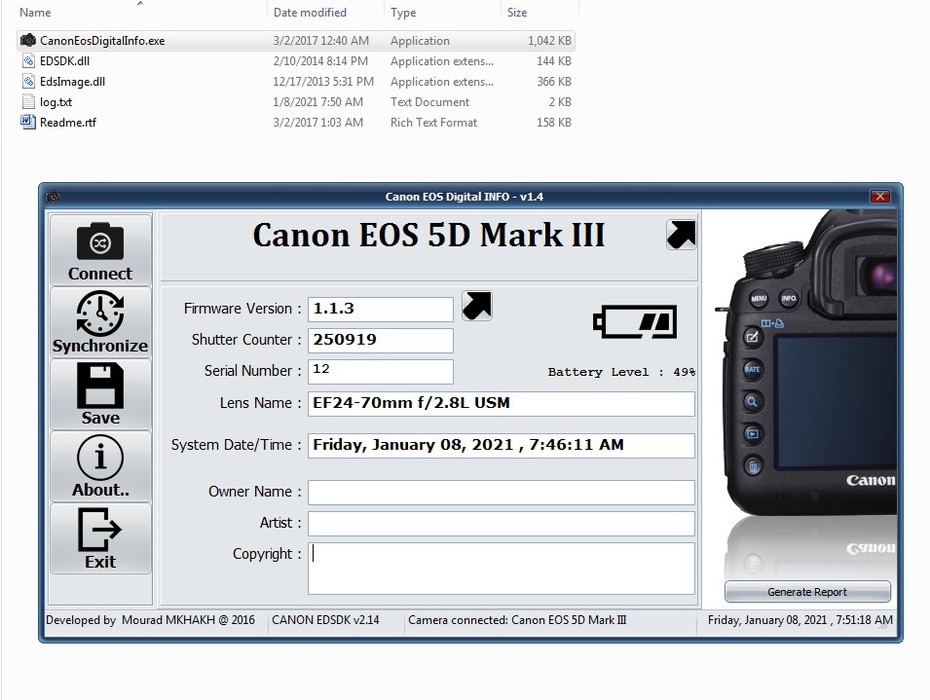Click the Synchronize clock button
This screenshot has width=930, height=700.
(x=101, y=322)
